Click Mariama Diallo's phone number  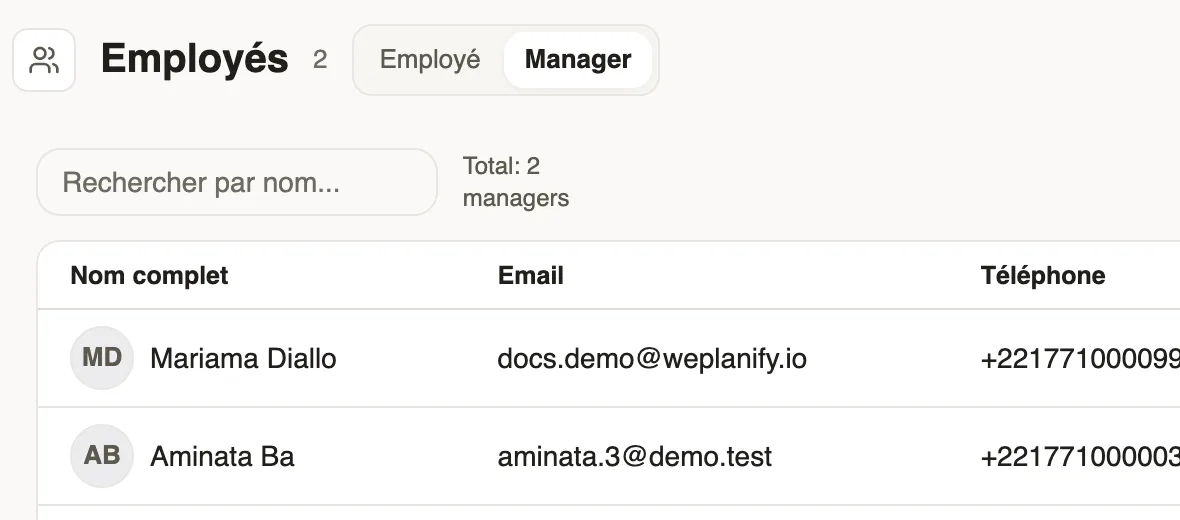[1080, 360]
